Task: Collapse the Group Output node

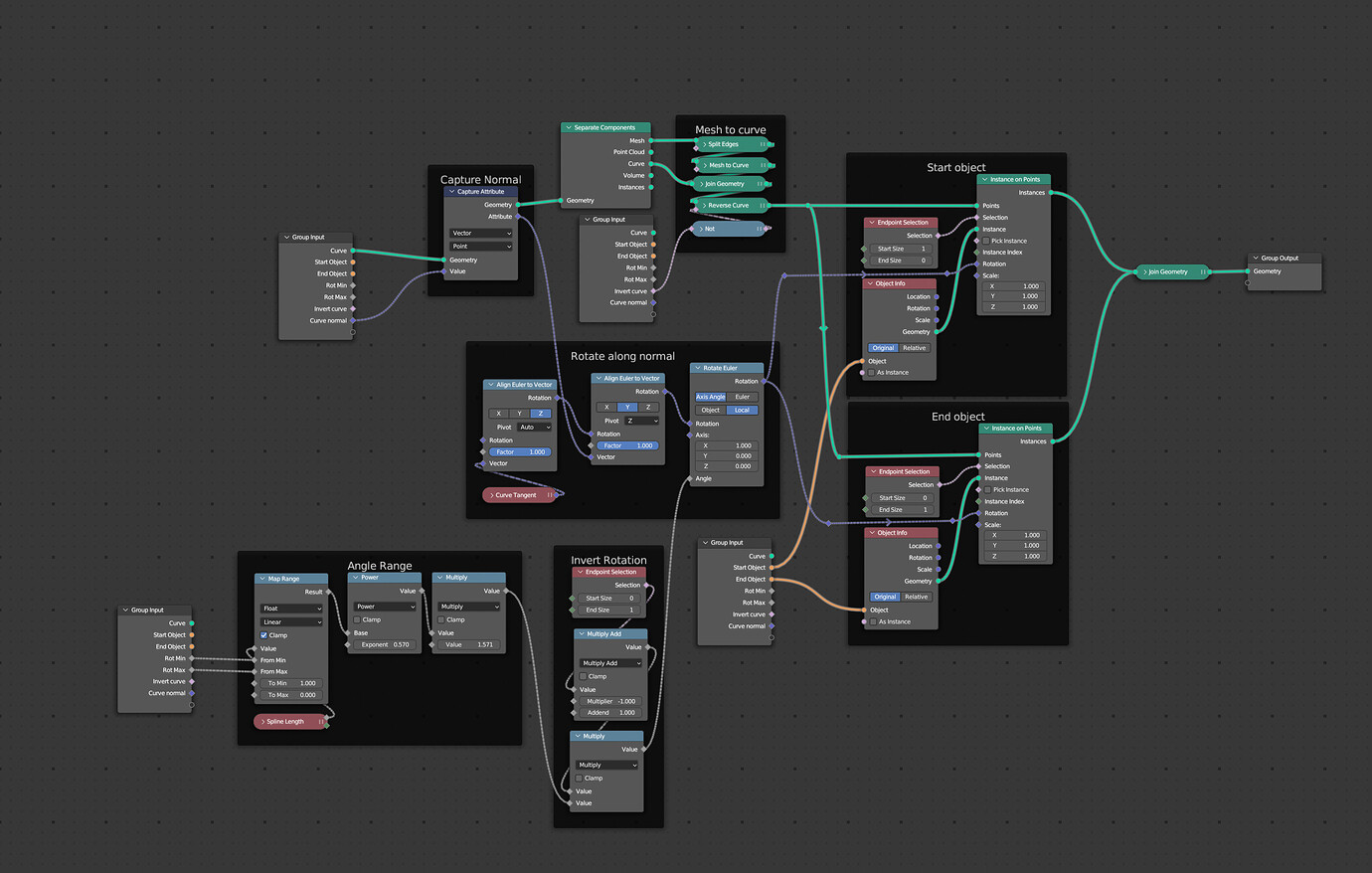Action: [1256, 259]
